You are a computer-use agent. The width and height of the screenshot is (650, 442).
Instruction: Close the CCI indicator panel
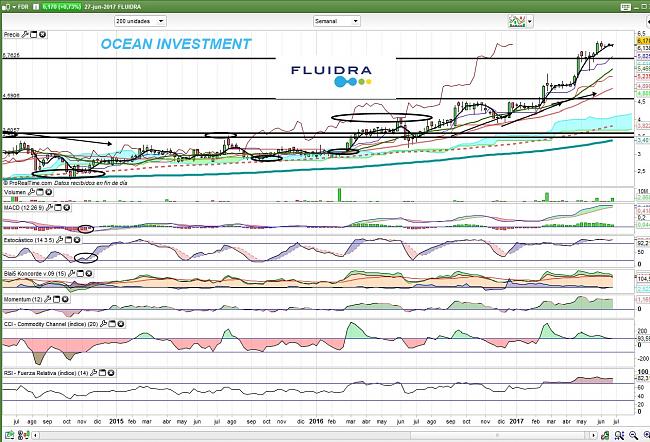(x=121, y=324)
